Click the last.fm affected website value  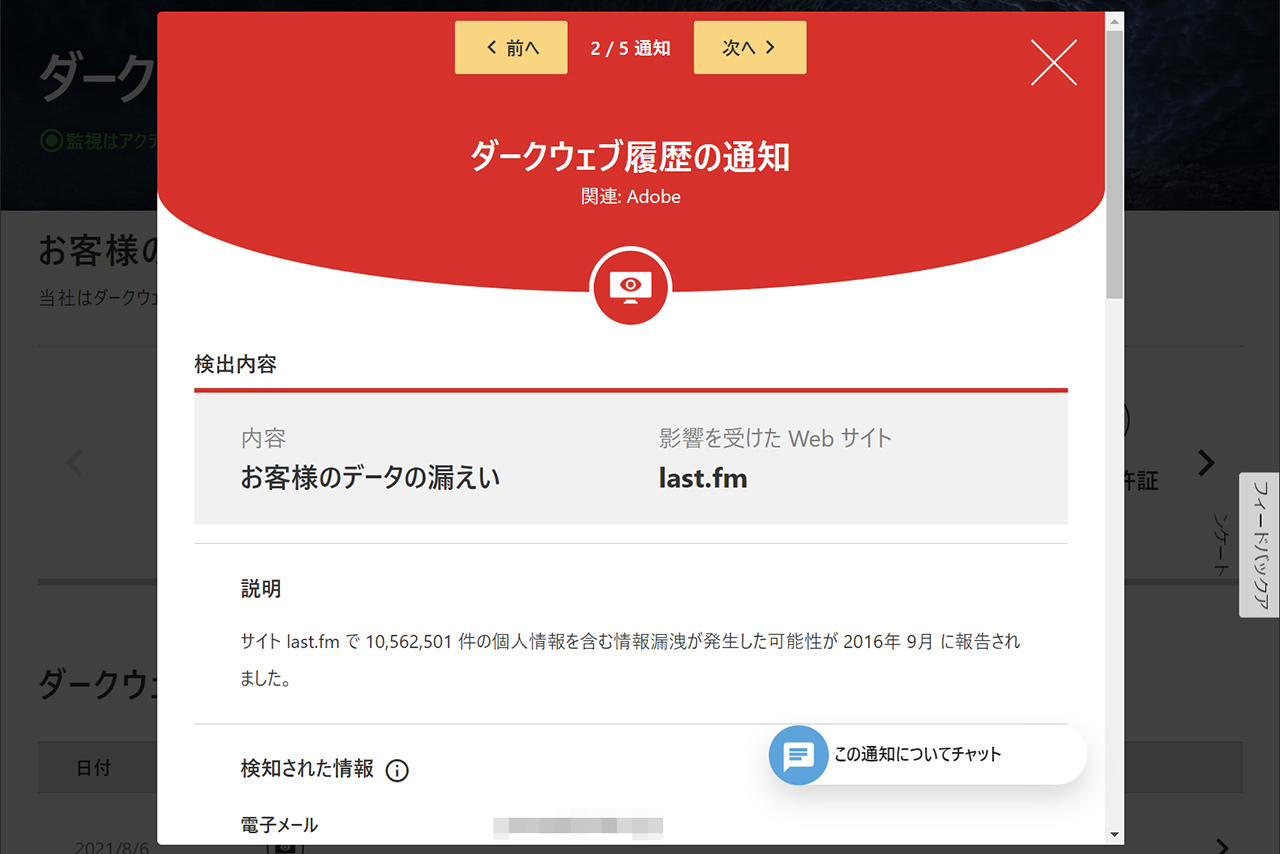[x=703, y=478]
